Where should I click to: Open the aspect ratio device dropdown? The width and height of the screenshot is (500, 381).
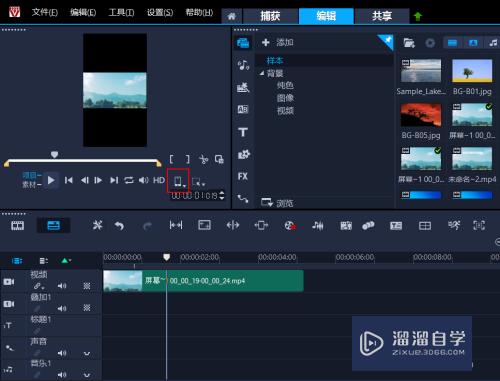[x=178, y=181]
